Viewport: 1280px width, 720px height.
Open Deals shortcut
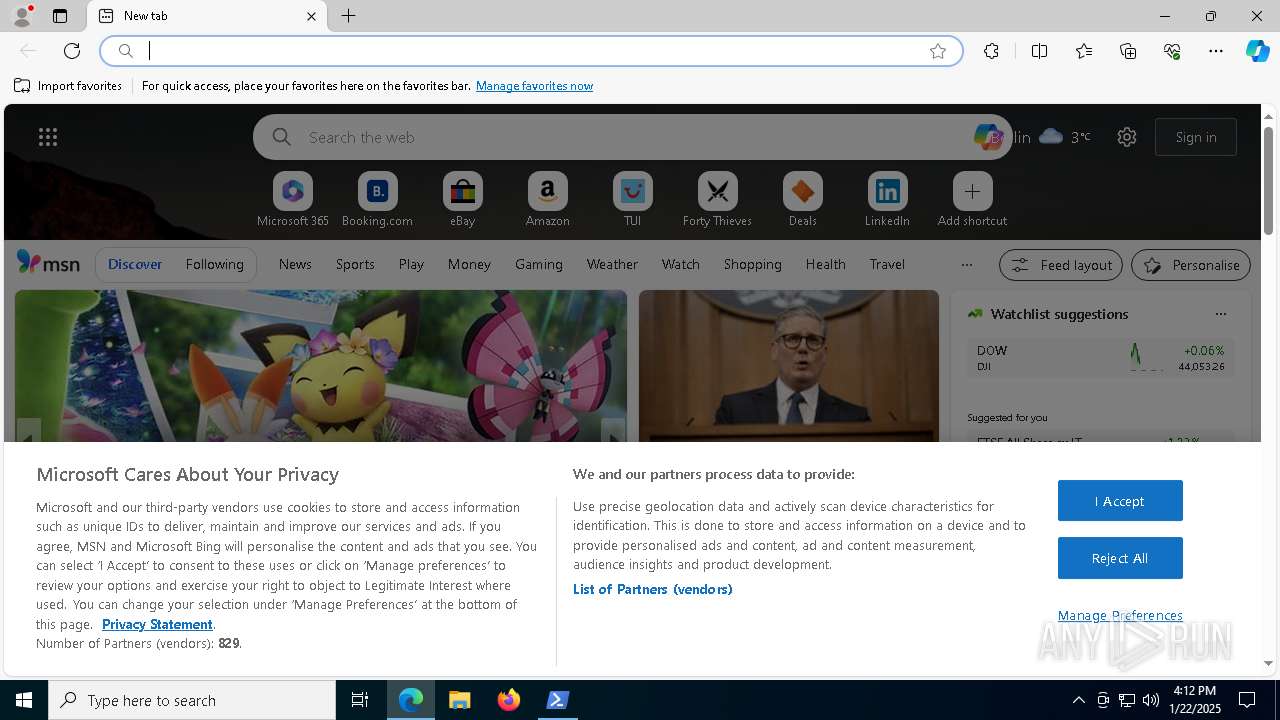[x=802, y=200]
